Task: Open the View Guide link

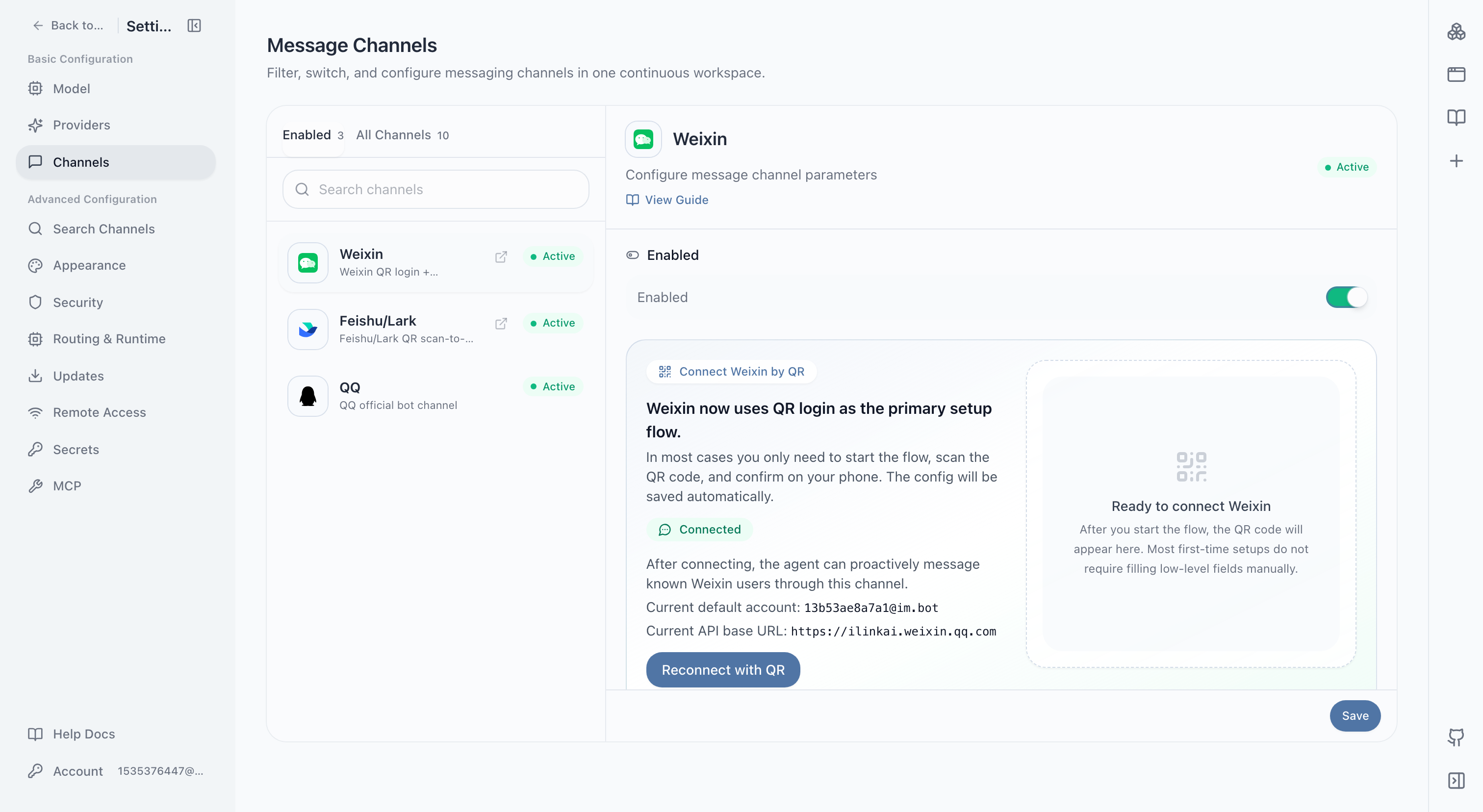Action: [x=667, y=200]
